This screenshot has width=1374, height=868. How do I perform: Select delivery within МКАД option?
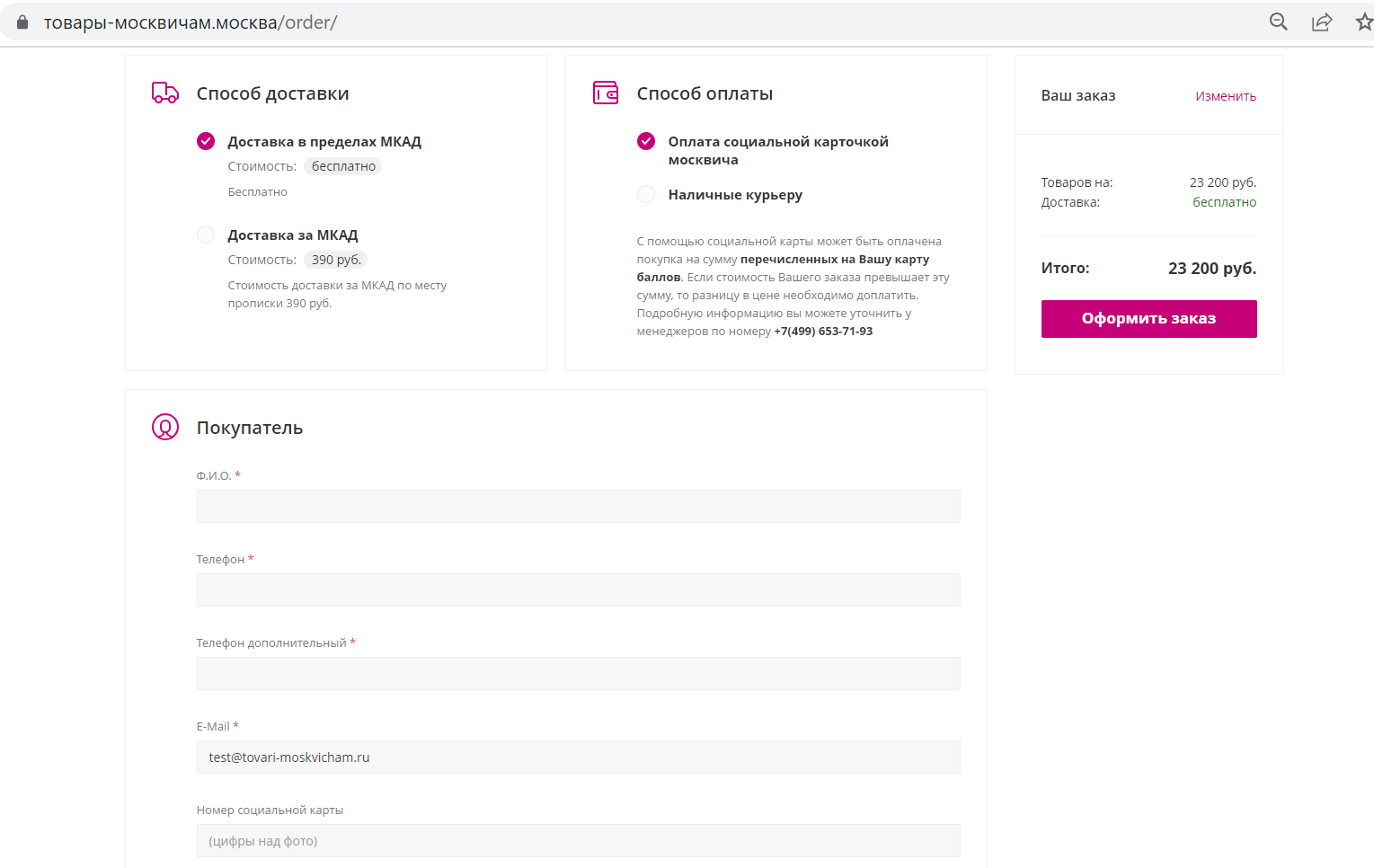[206, 141]
